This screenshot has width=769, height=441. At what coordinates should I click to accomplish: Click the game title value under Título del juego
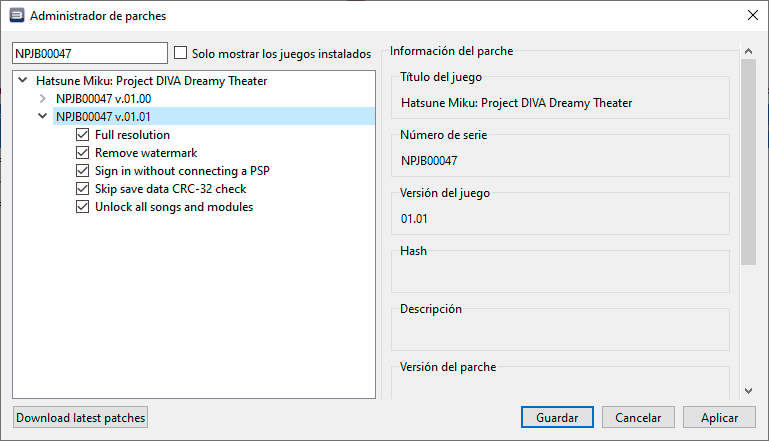[516, 103]
